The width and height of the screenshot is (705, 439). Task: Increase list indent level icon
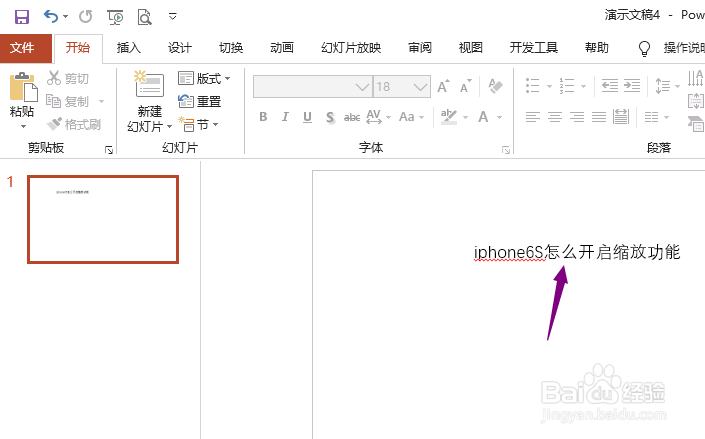click(x=632, y=85)
